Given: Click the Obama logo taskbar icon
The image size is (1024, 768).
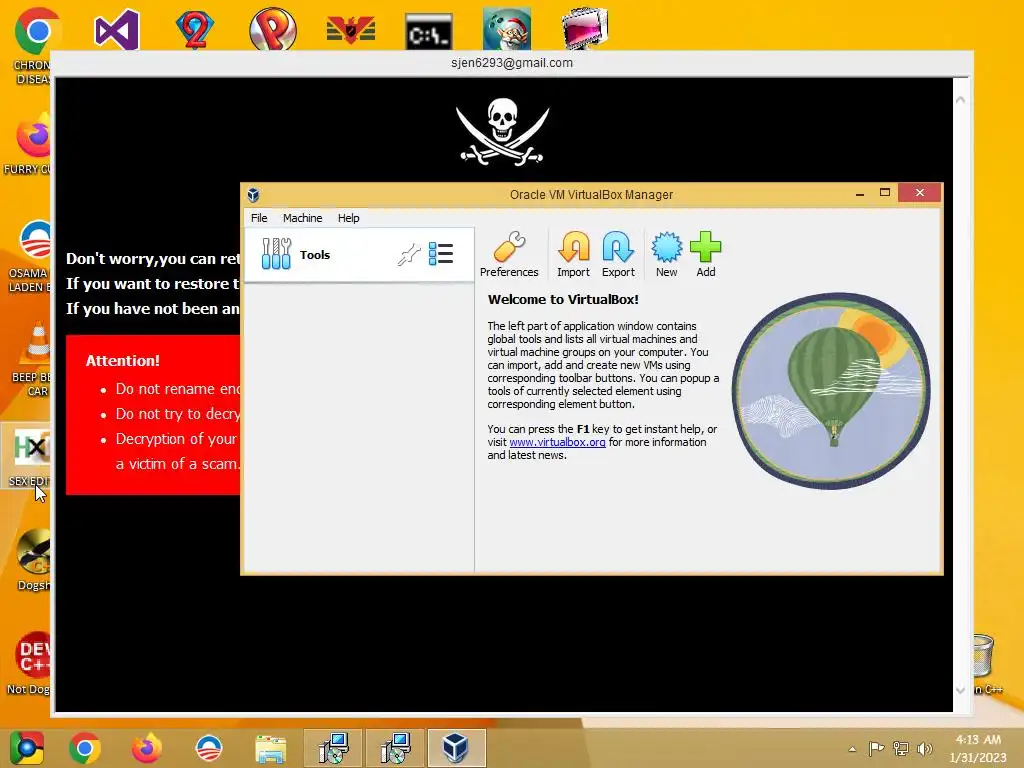Looking at the screenshot, I should (x=209, y=748).
